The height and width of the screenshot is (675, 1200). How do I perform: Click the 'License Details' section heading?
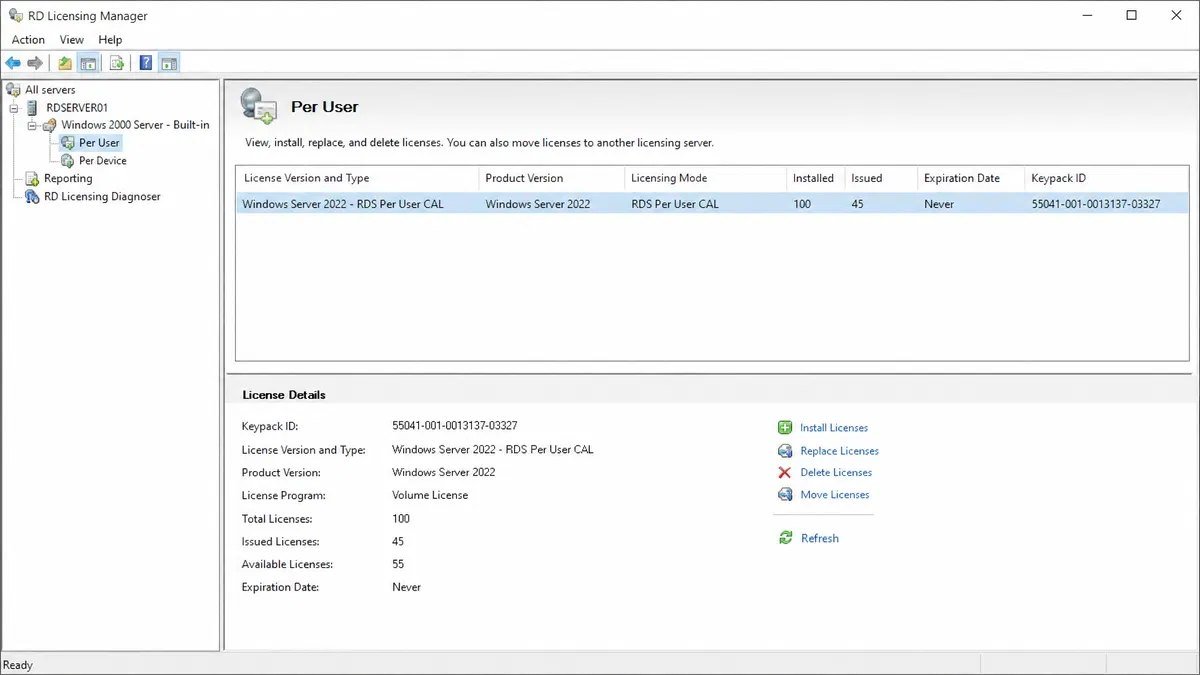click(x=284, y=395)
